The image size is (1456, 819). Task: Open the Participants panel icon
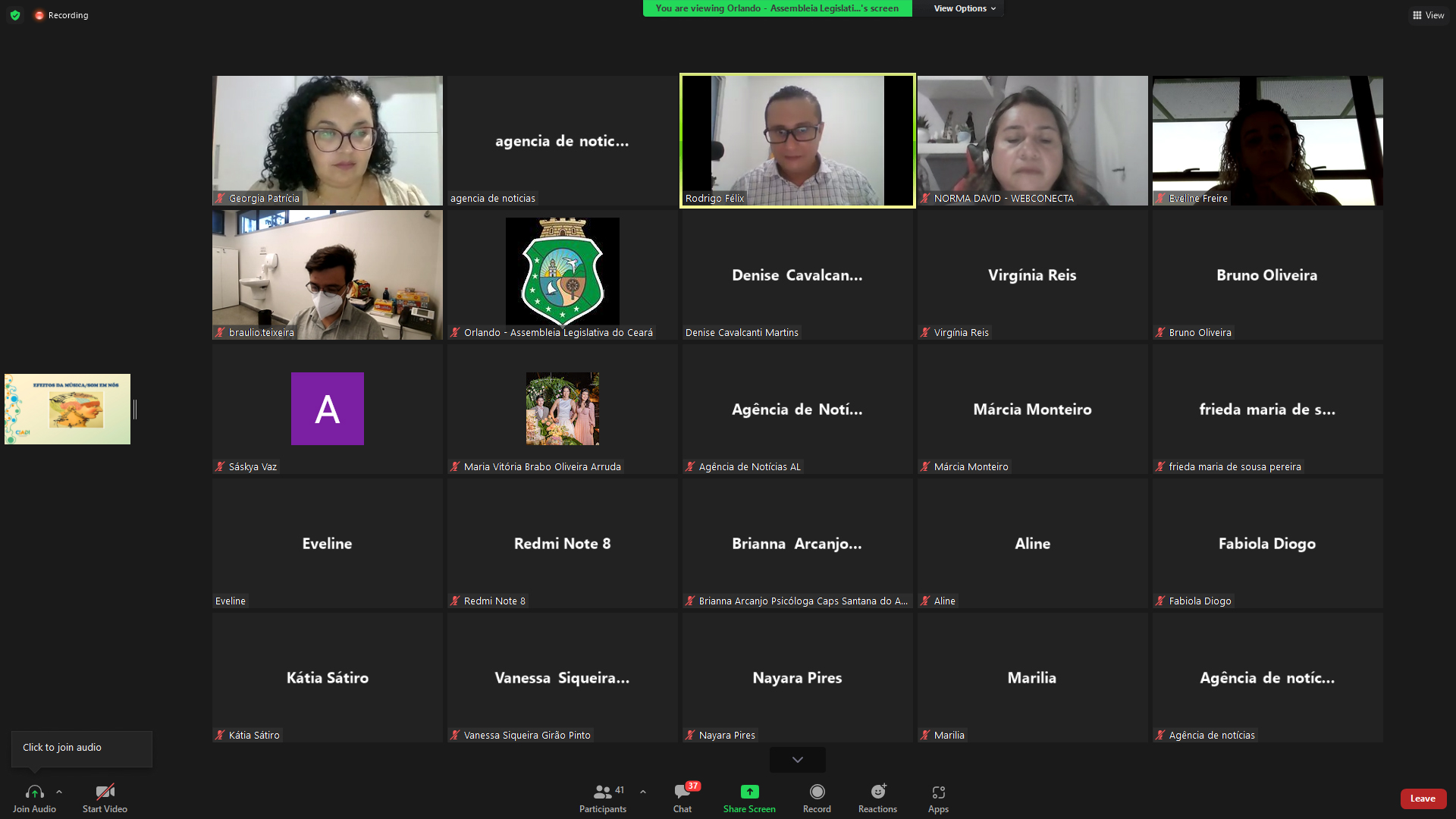pos(602,792)
